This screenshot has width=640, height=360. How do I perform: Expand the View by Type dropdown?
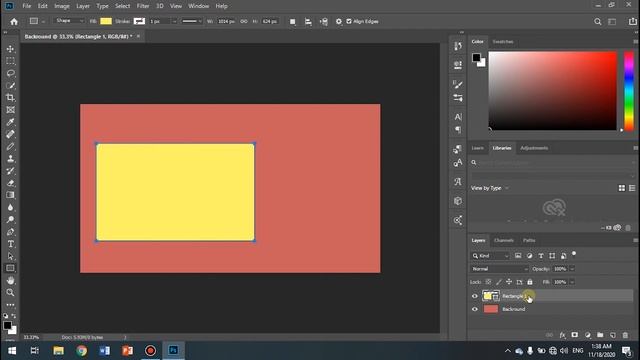tap(490, 188)
